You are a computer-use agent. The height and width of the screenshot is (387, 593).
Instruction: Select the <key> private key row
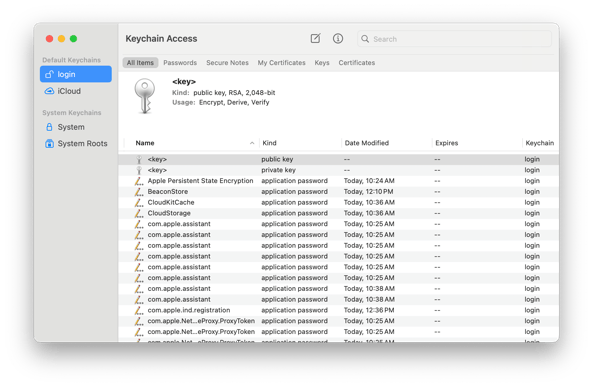338,170
